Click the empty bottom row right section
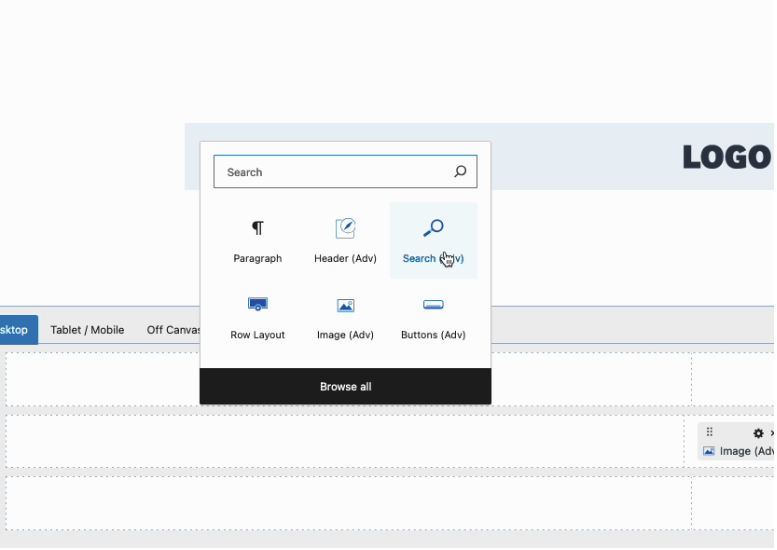The image size is (777, 550). 733,502
